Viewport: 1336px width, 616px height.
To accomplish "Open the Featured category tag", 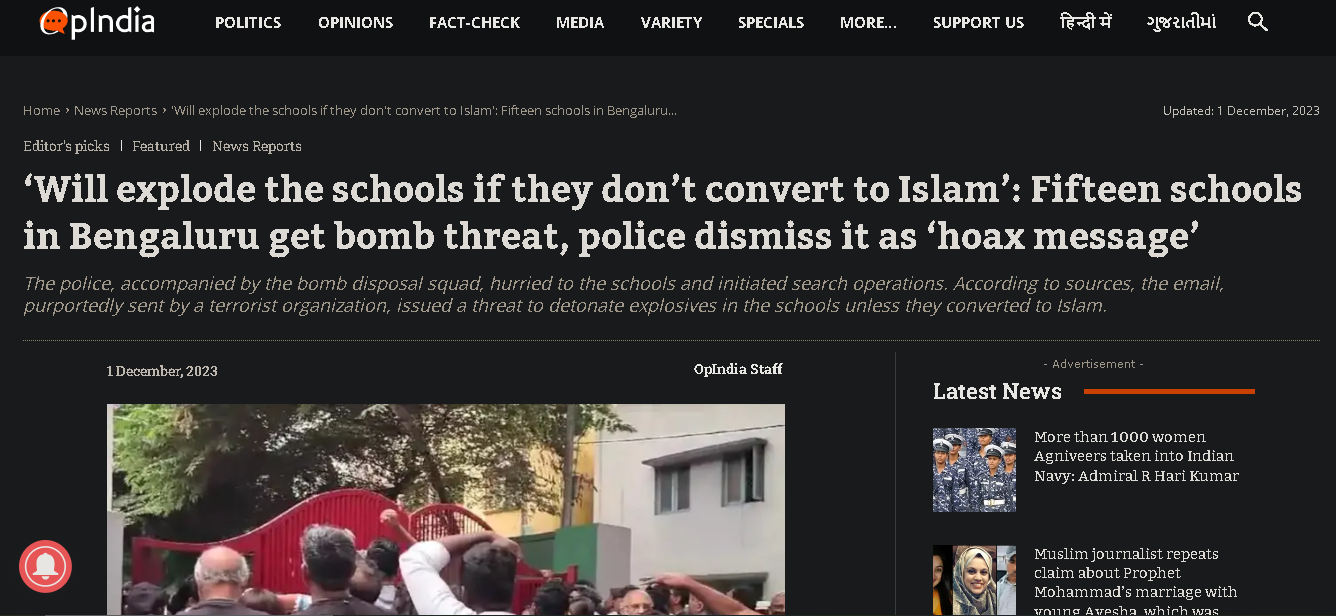I will tap(161, 146).
